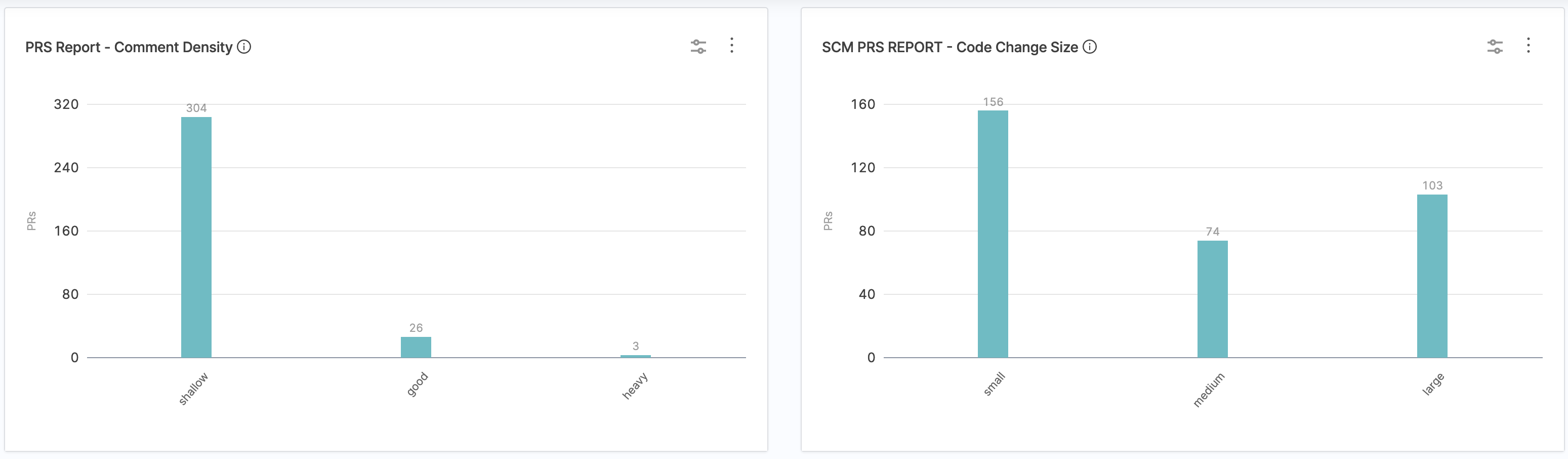Open three-dot menu of Comment Density widget
Image resolution: width=1568 pixels, height=459 pixels.
(732, 46)
